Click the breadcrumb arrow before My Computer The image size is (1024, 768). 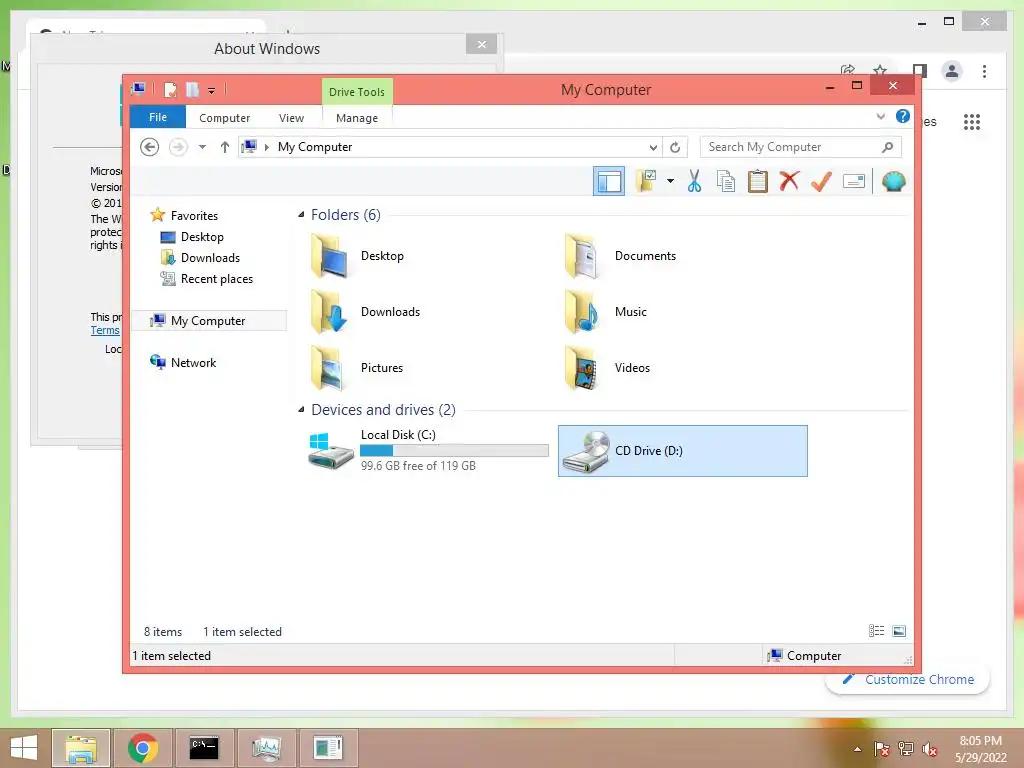[x=266, y=148]
